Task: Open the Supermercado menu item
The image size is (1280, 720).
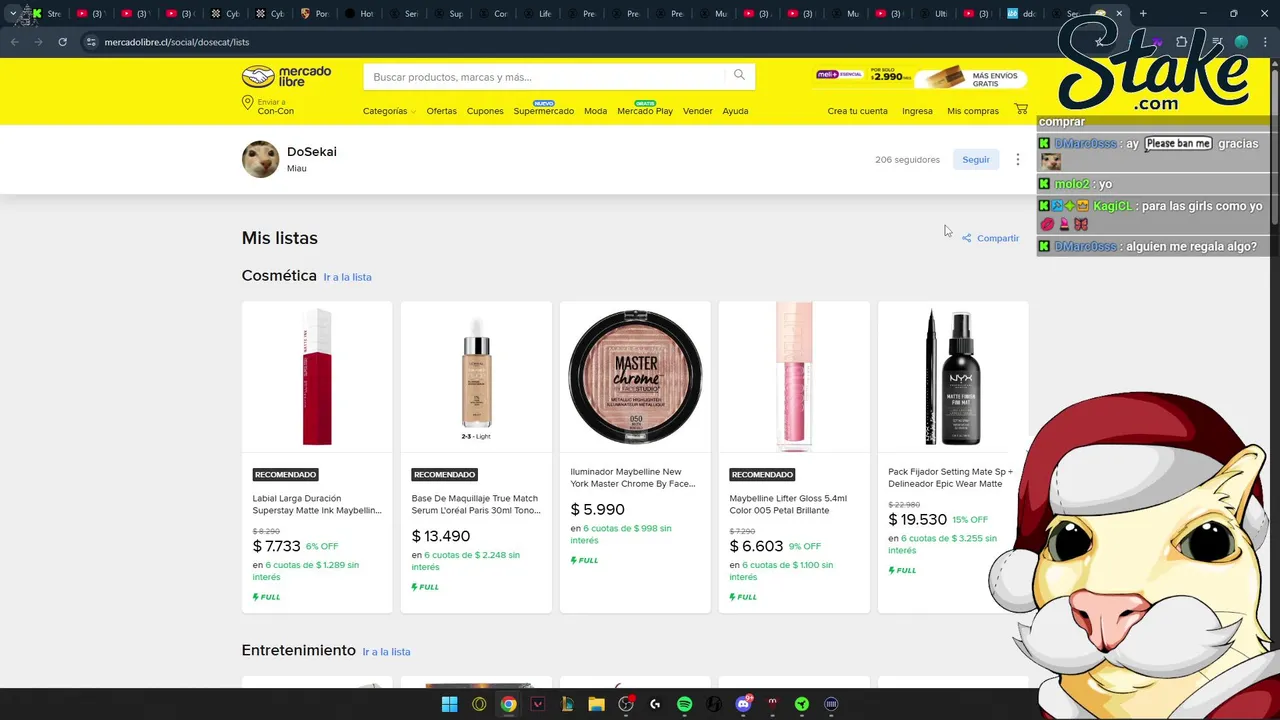Action: click(x=543, y=111)
